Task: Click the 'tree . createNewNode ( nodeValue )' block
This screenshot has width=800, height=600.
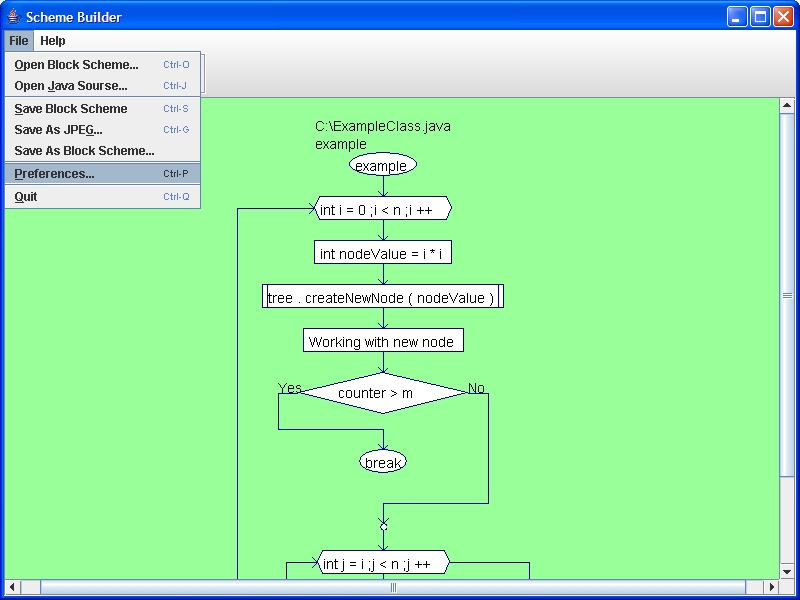Action: click(x=383, y=296)
